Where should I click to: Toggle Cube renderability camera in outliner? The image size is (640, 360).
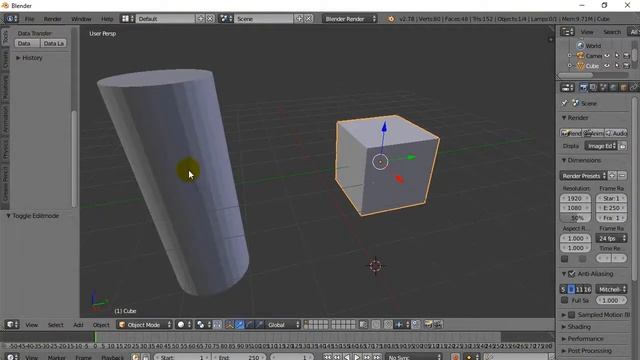pos(627,66)
